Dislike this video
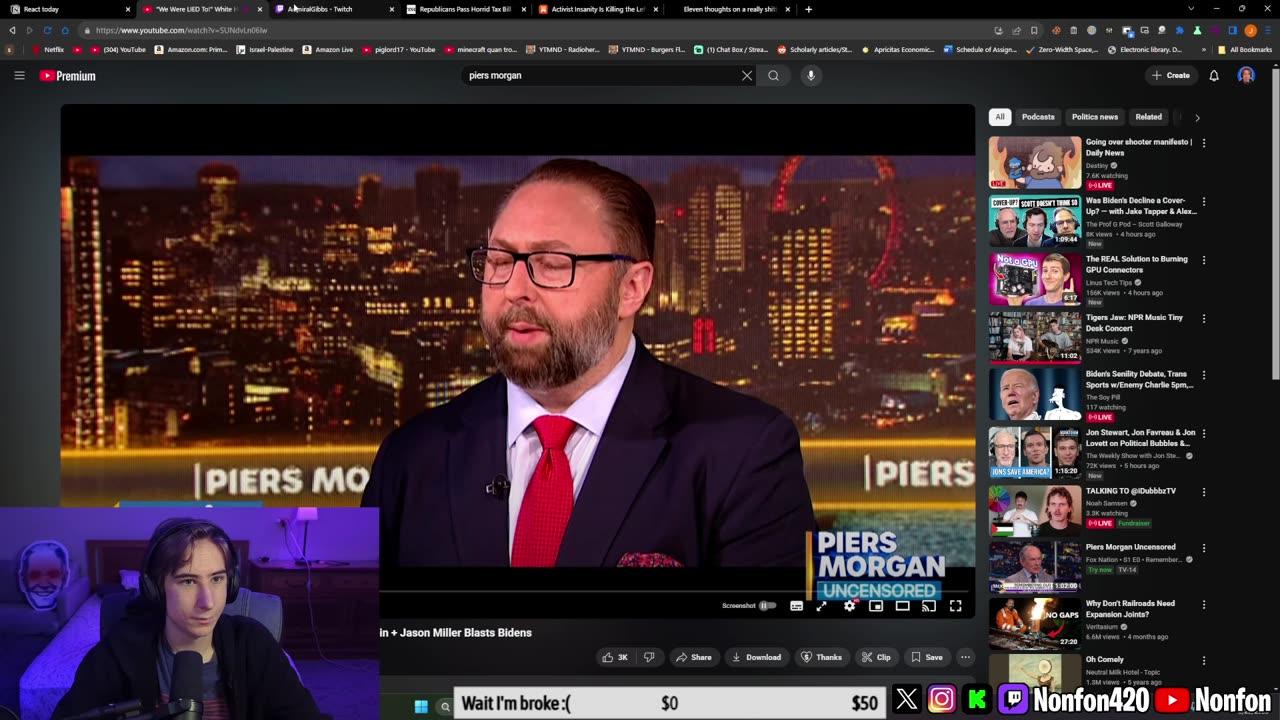Viewport: 1280px width, 720px height. pyautogui.click(x=649, y=657)
